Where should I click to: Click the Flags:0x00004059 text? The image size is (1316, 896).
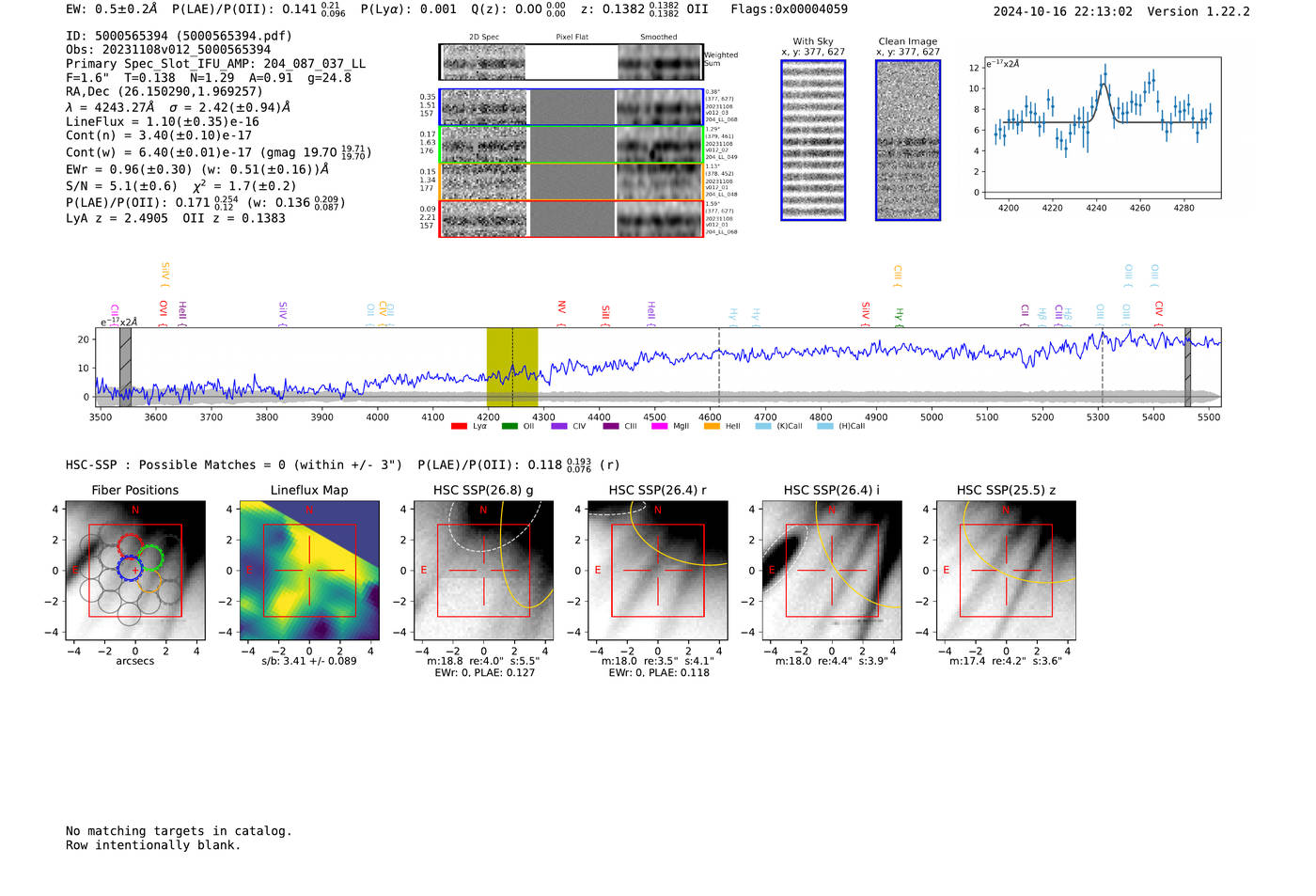(790, 9)
